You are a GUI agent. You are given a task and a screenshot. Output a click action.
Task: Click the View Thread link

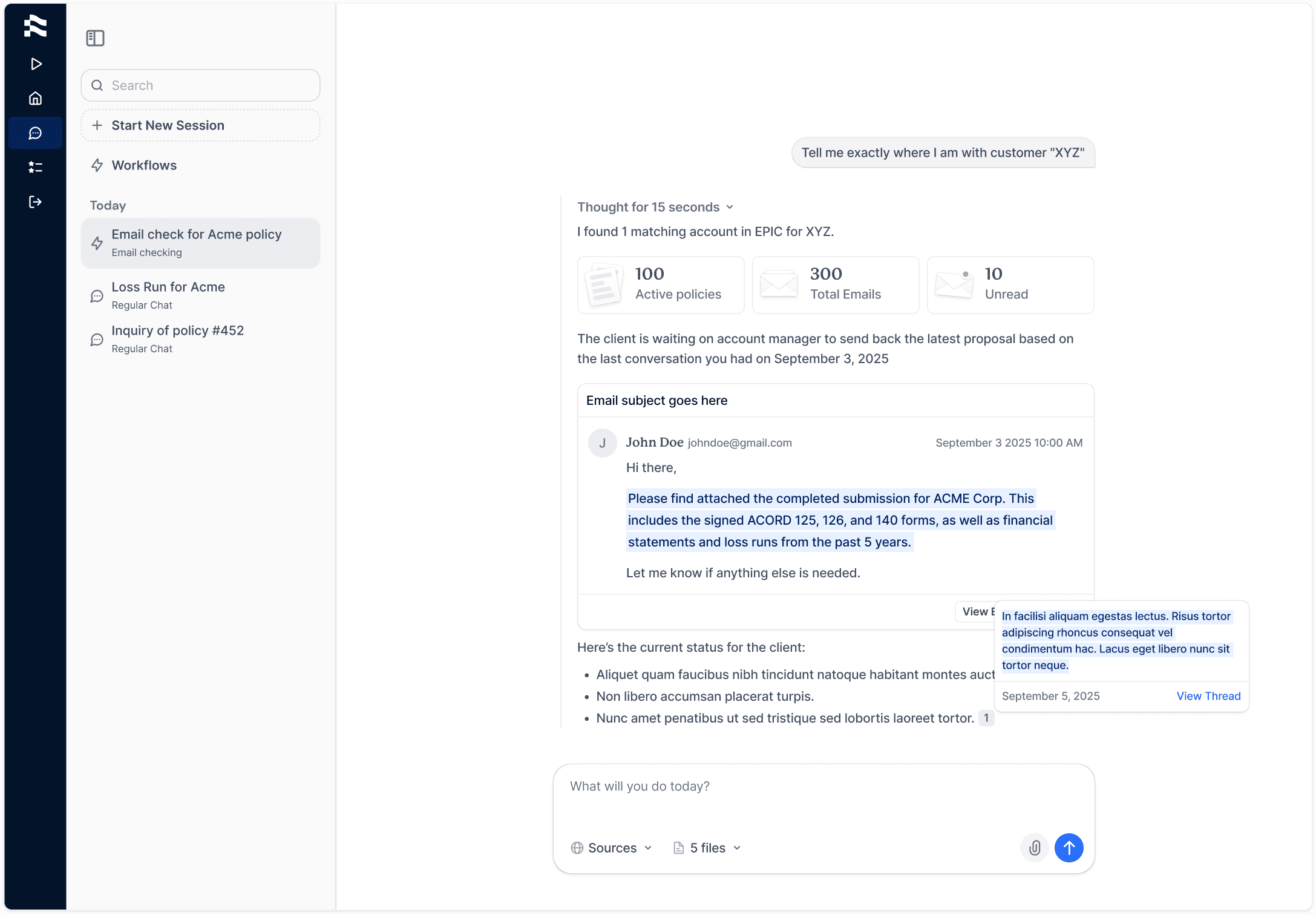[1208, 696]
